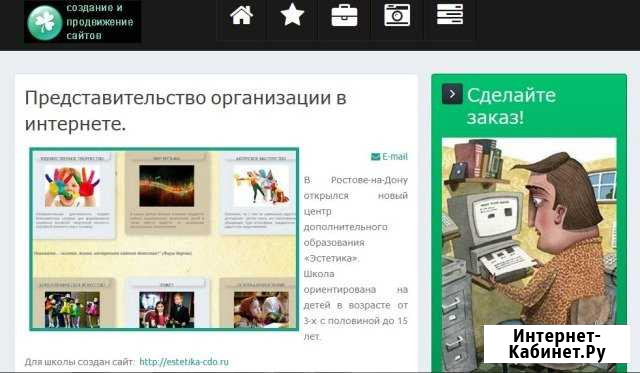Viewport: 640px width, 373px height.
Task: Open the http://estetika-cdo.ru link
Action: (x=184, y=362)
